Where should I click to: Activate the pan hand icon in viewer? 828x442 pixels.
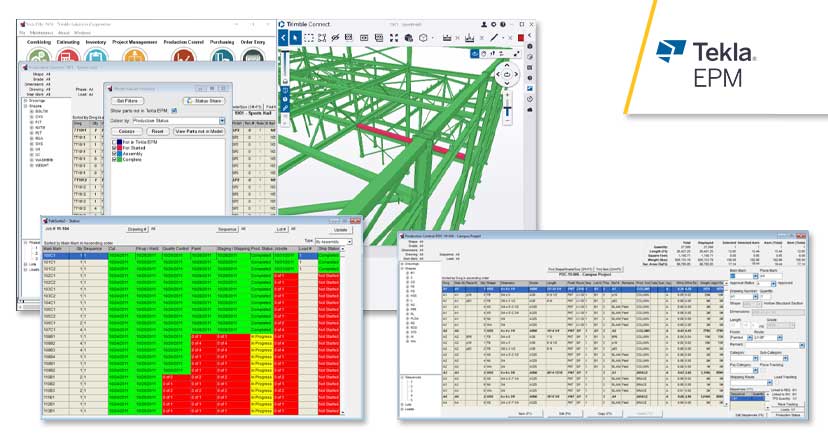(x=484, y=53)
